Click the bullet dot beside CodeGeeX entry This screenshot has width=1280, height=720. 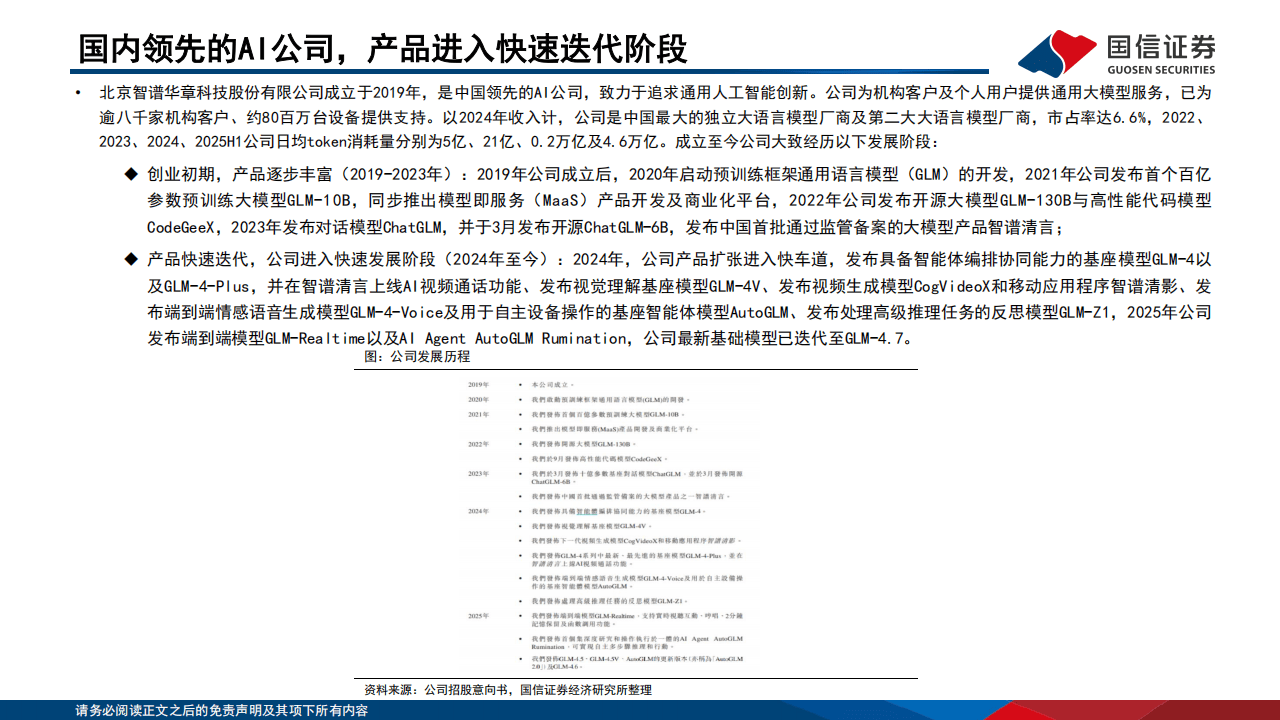click(x=520, y=459)
